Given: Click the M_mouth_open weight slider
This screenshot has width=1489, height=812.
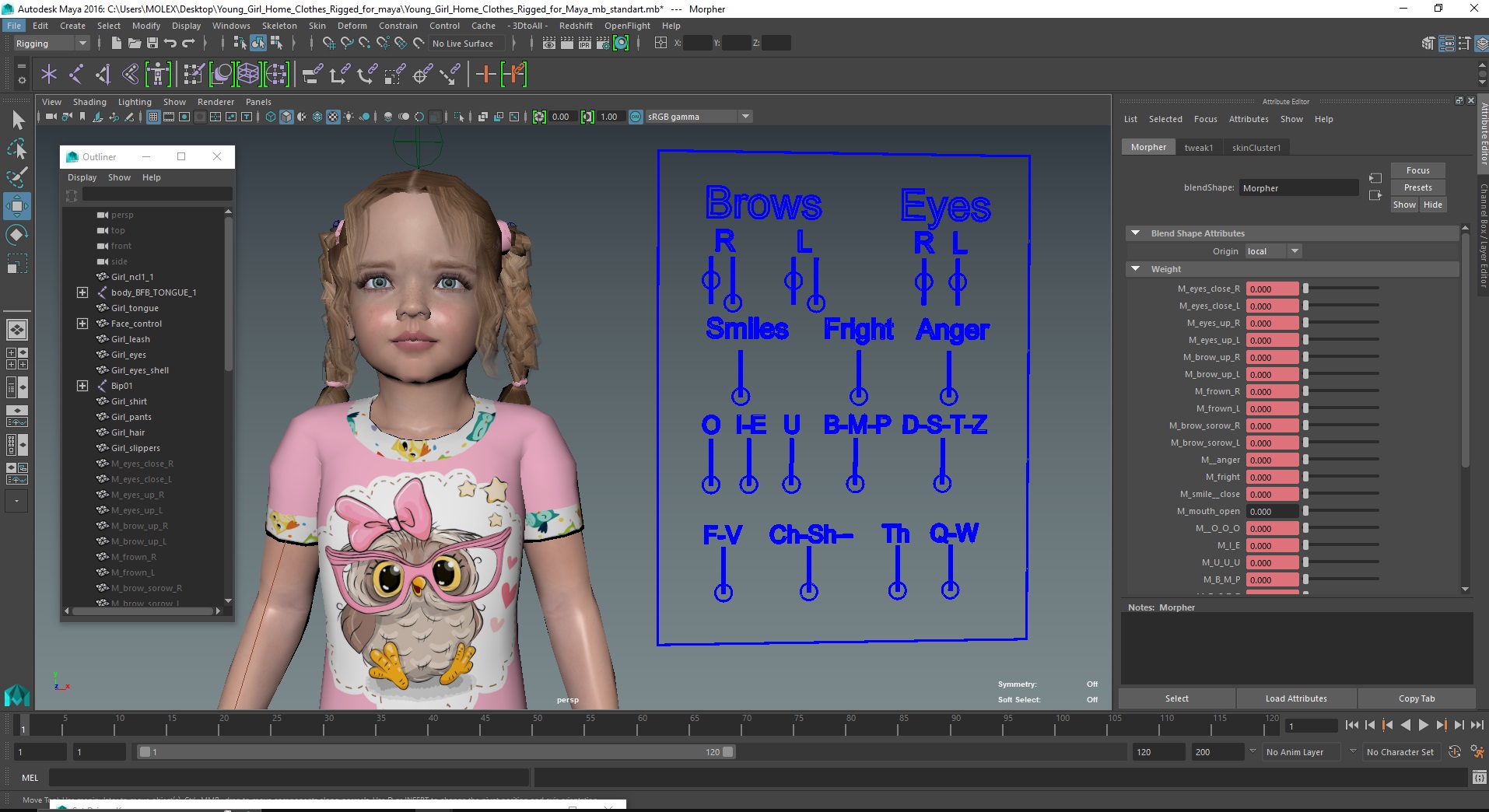Looking at the screenshot, I should pos(1341,511).
